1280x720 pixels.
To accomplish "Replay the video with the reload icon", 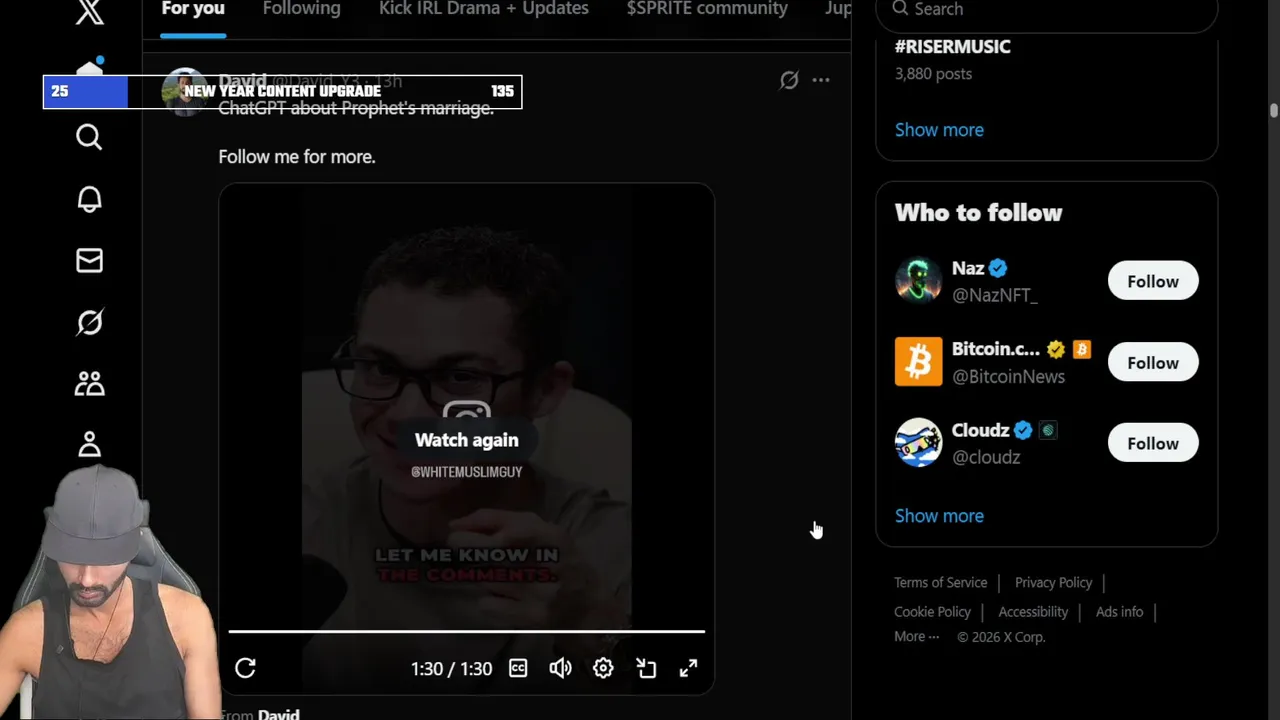I will click(246, 668).
